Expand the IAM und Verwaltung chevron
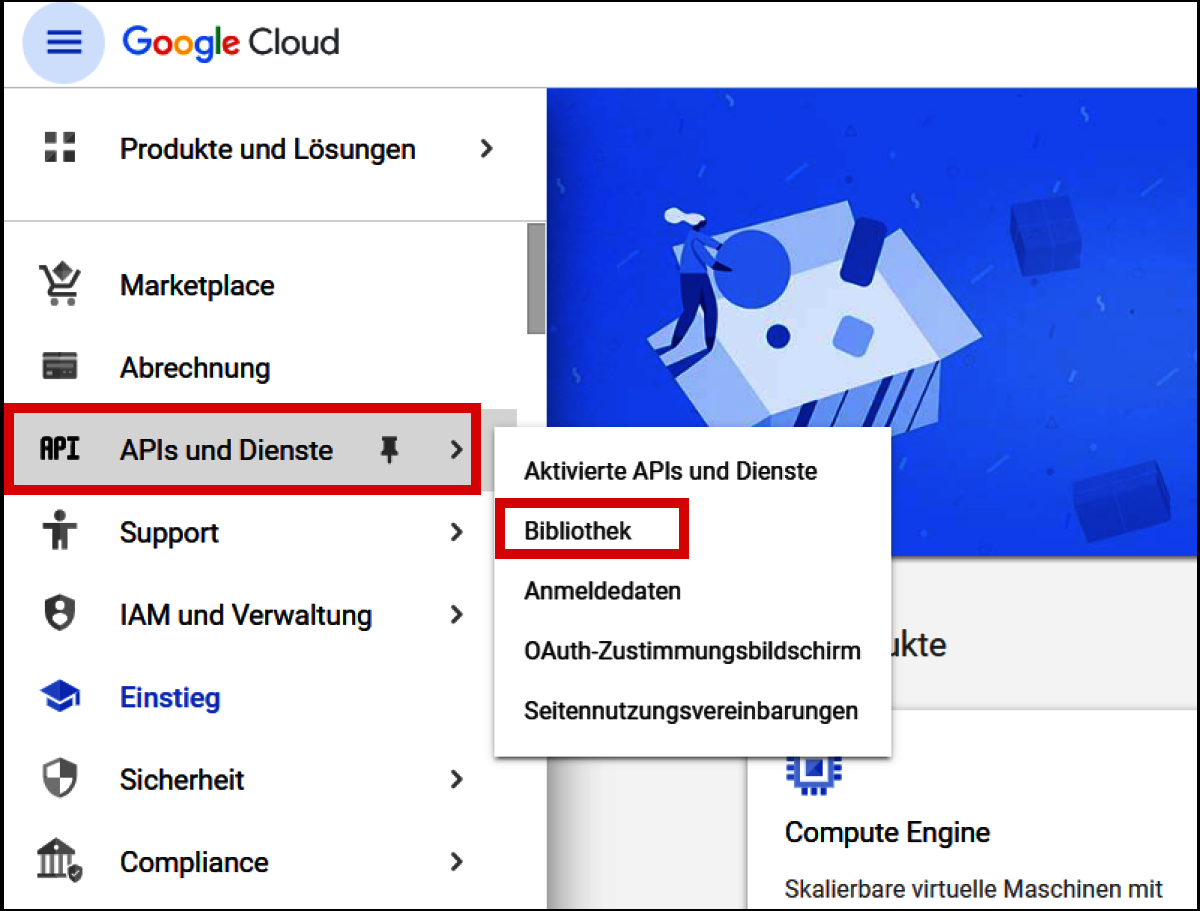This screenshot has width=1200, height=911. coord(457,614)
